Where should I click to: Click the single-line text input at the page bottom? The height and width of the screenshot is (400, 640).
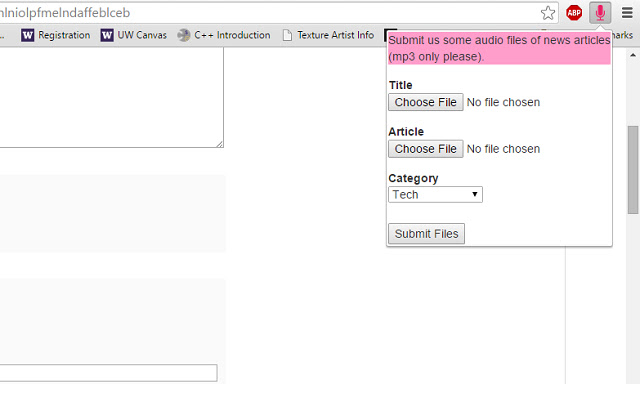coord(108,373)
